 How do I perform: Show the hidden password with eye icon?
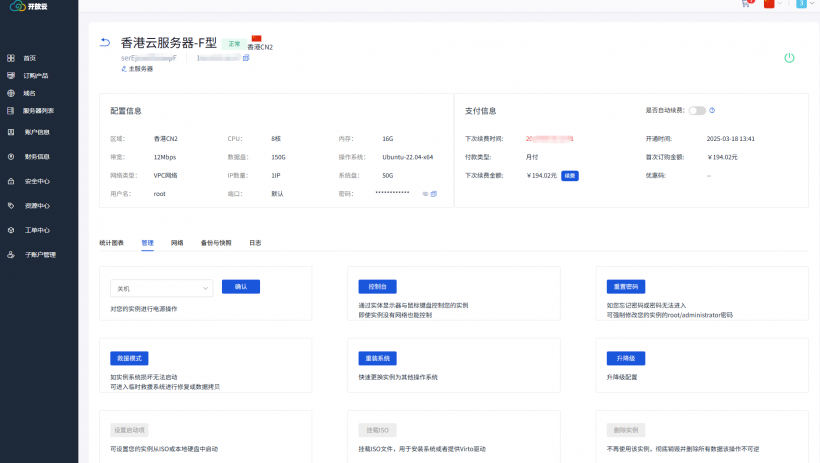[425, 193]
